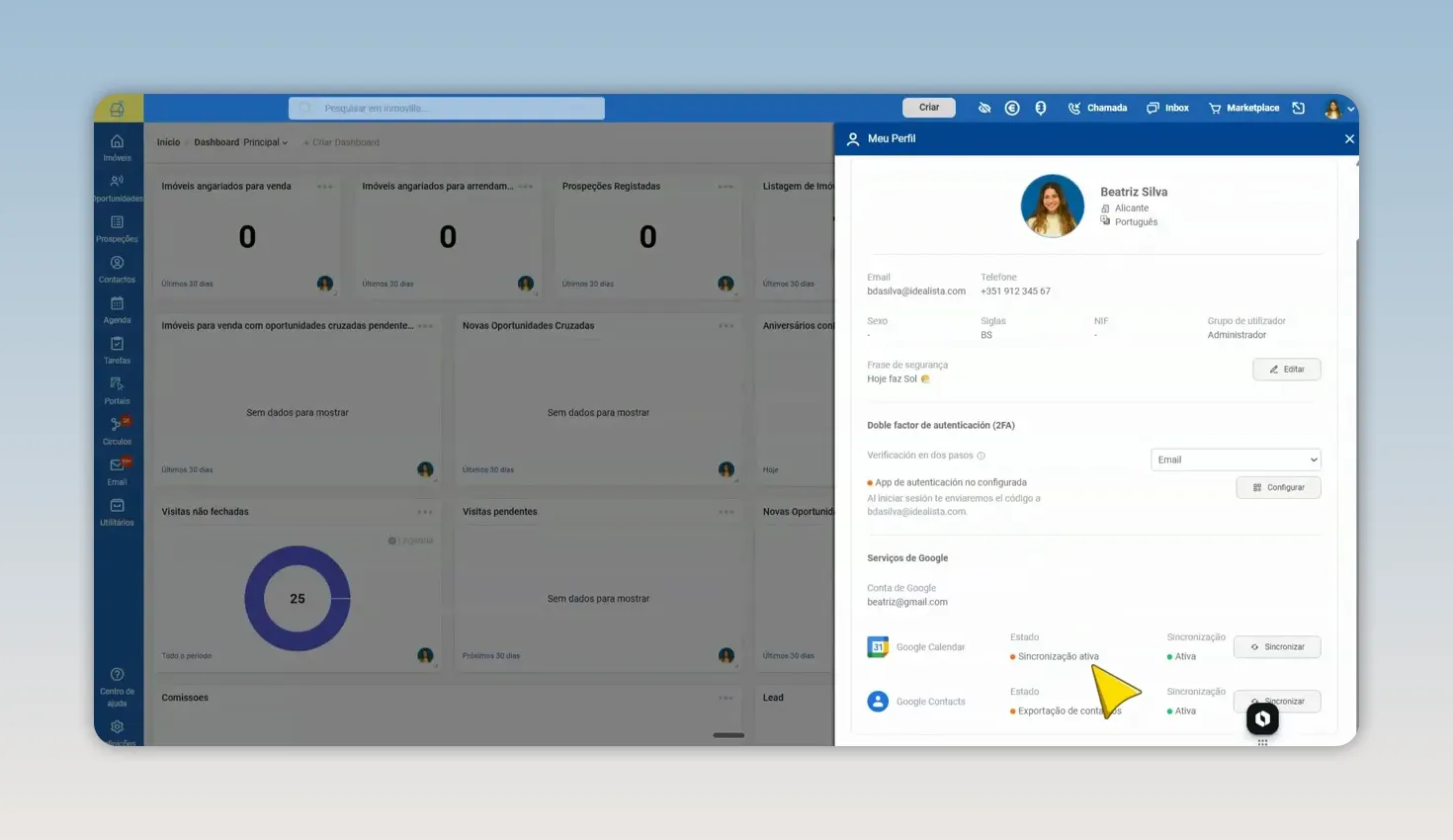The height and width of the screenshot is (840, 1453).
Task: Open user avatar menu chevron in top bar
Action: click(x=1351, y=109)
